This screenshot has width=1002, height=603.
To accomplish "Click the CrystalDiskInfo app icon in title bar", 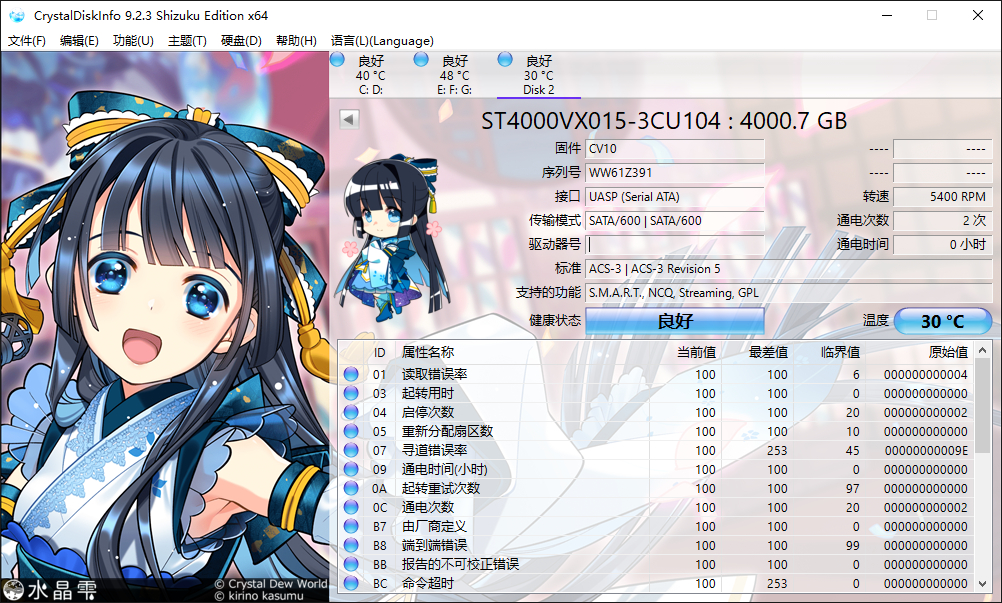I will coord(17,15).
